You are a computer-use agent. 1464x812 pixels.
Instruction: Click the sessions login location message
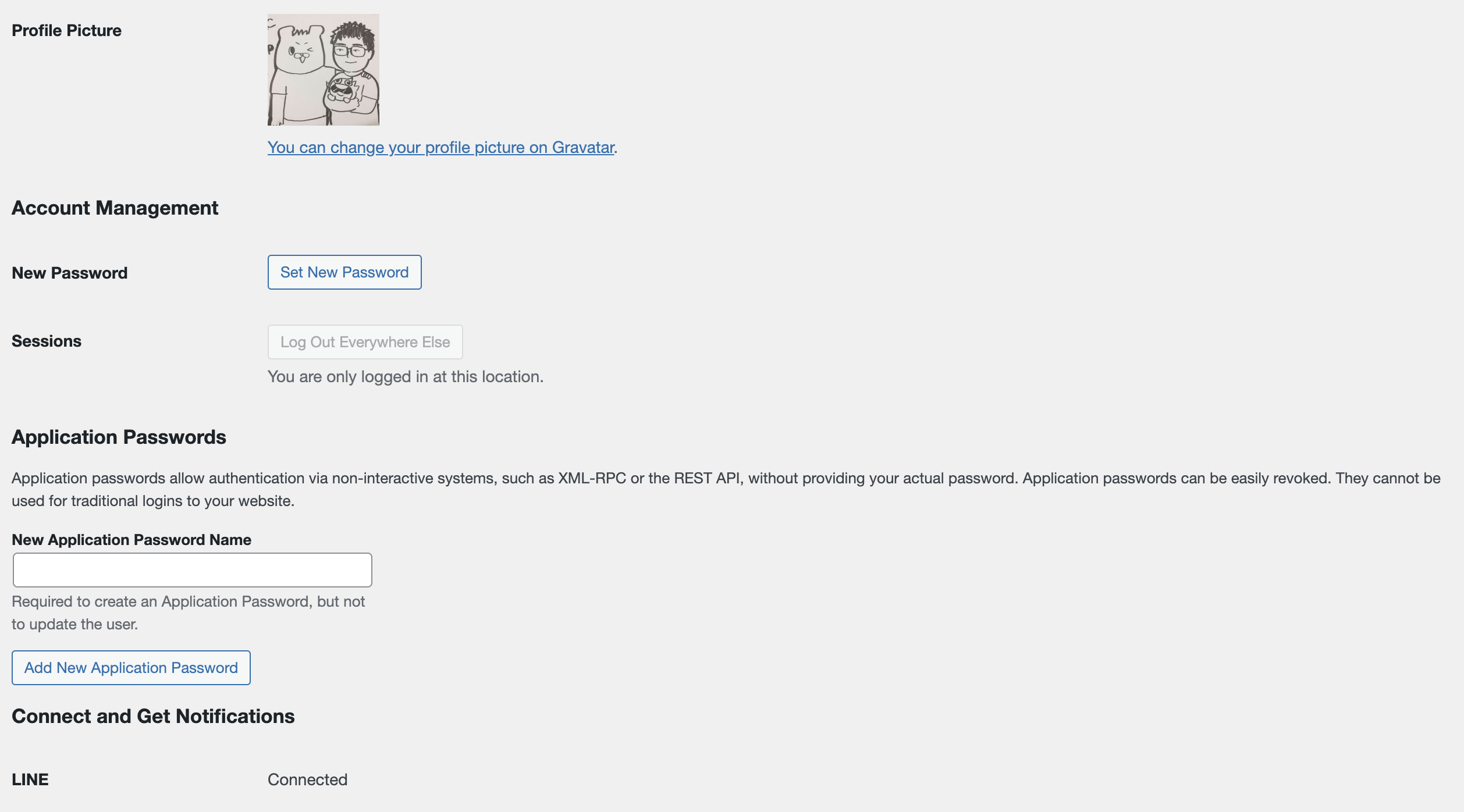[x=406, y=376]
